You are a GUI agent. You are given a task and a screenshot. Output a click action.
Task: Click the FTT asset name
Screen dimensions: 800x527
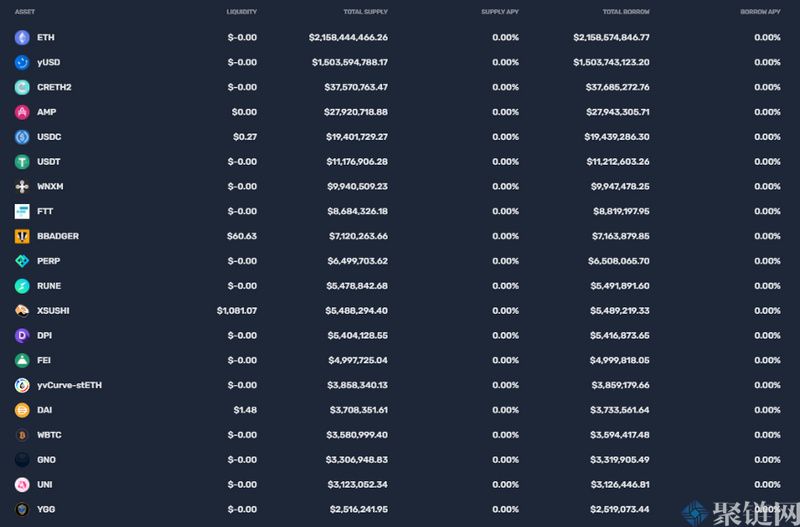pyautogui.click(x=45, y=211)
